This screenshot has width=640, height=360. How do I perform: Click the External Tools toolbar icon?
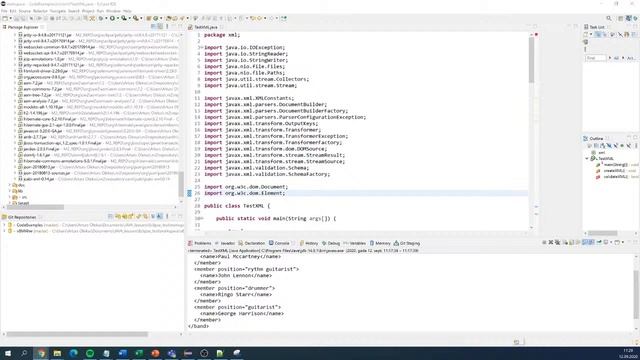point(136,18)
